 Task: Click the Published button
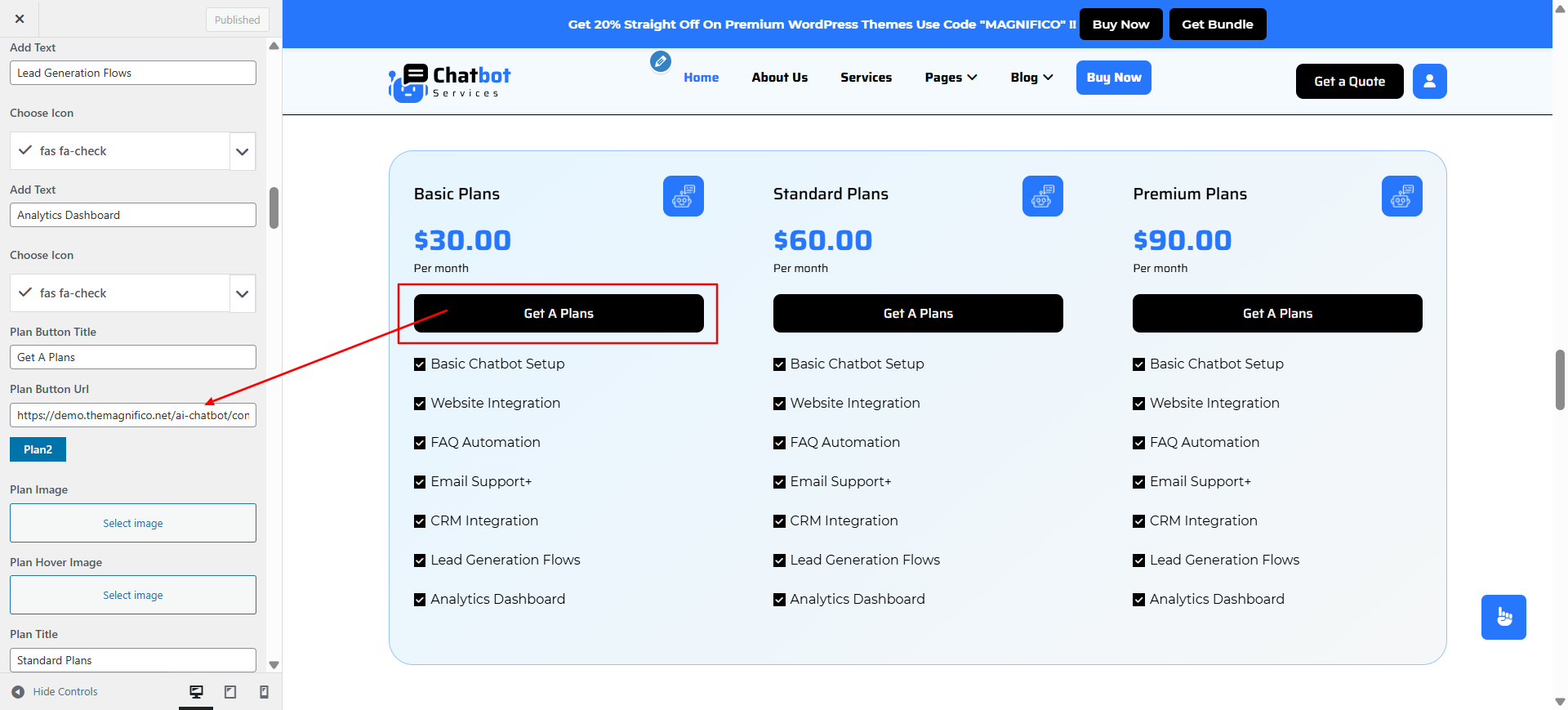click(237, 20)
